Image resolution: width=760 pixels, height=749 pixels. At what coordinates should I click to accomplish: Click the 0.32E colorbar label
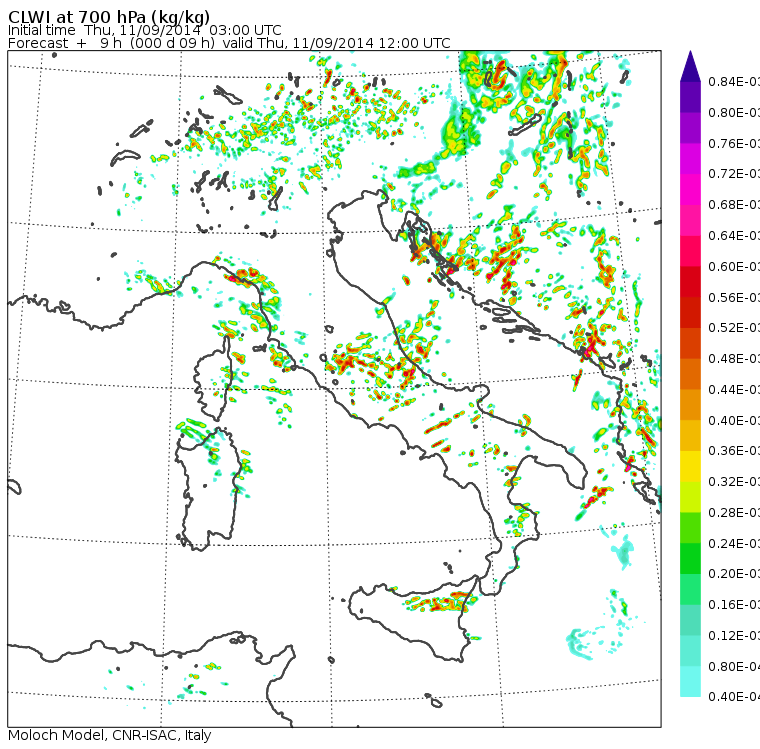pos(734,481)
